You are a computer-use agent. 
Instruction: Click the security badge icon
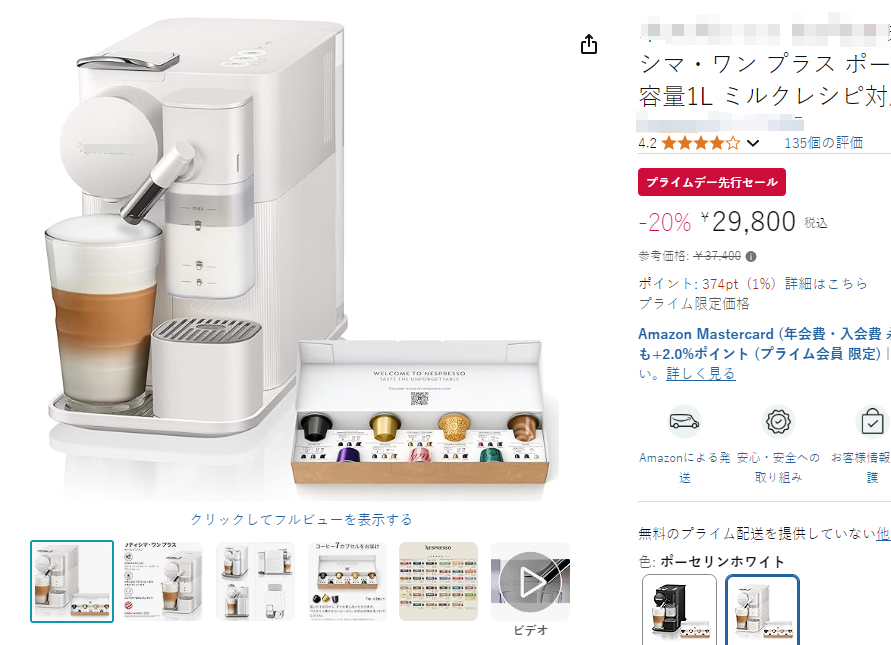tap(778, 422)
